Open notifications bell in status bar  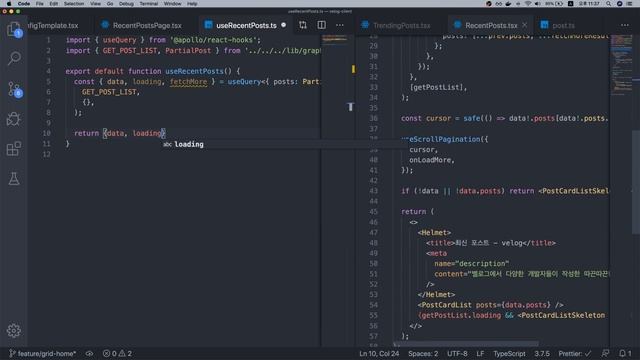[x=625, y=353]
